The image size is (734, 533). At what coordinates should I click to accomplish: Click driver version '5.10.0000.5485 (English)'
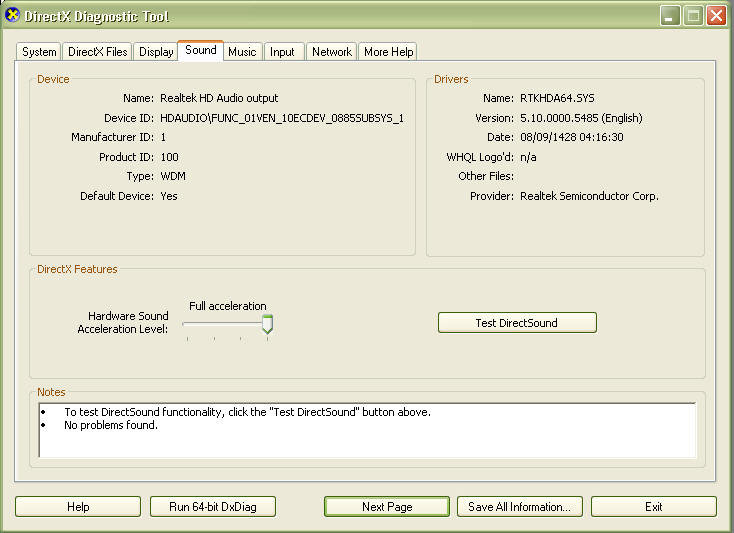pos(581,118)
